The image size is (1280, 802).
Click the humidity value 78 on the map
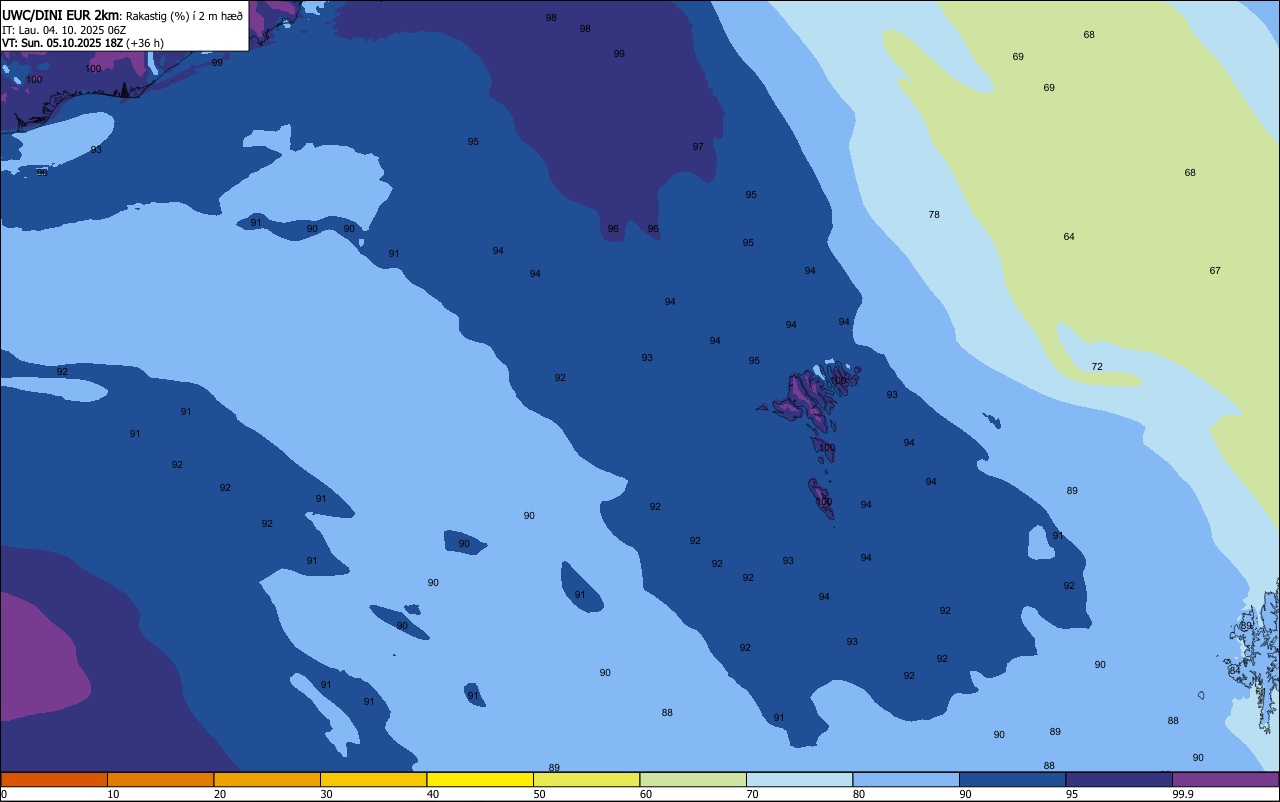coord(934,215)
